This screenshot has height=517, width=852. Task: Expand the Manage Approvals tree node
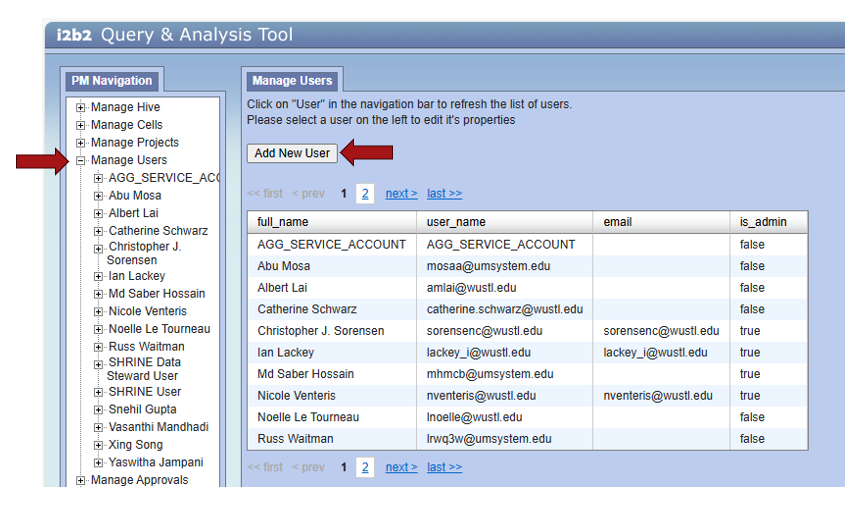[80, 481]
